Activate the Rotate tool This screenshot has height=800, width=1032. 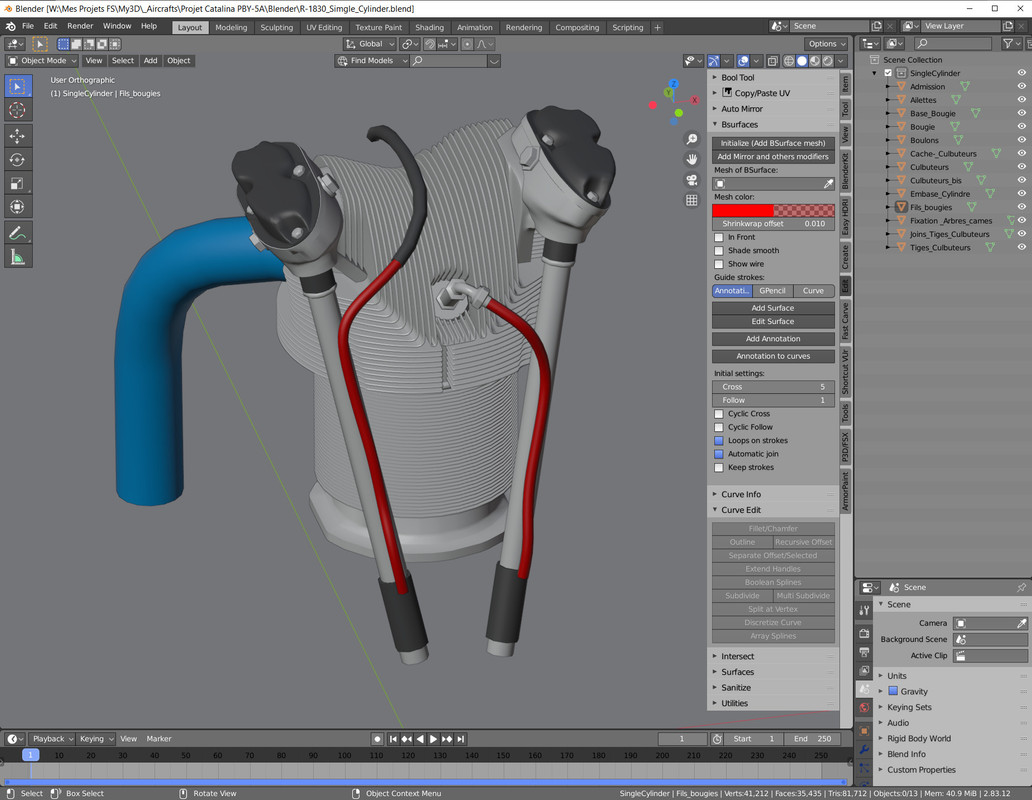click(17, 160)
